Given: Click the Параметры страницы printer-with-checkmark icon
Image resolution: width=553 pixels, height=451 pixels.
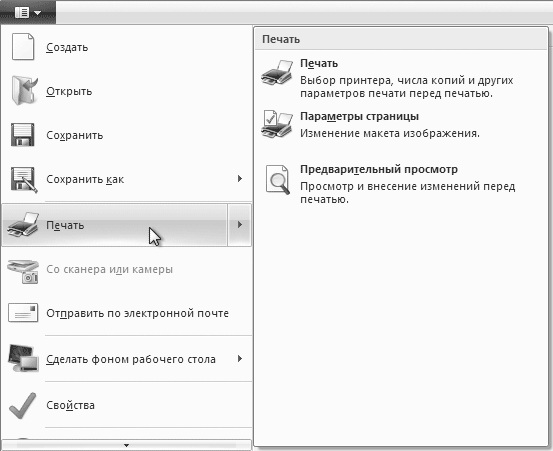Looking at the screenshot, I should pyautogui.click(x=277, y=124).
